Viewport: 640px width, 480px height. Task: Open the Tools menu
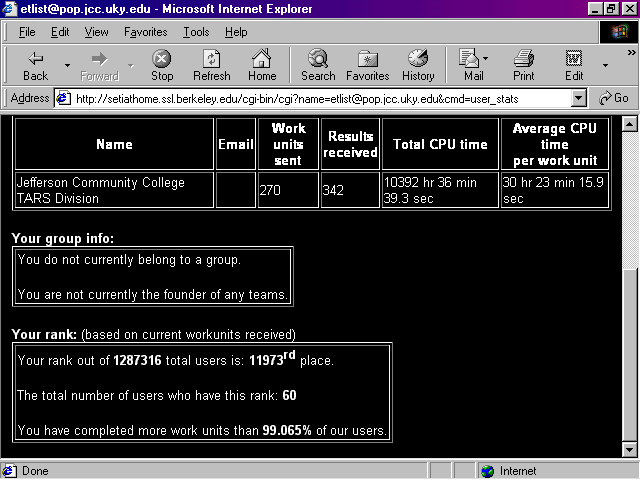tap(196, 32)
